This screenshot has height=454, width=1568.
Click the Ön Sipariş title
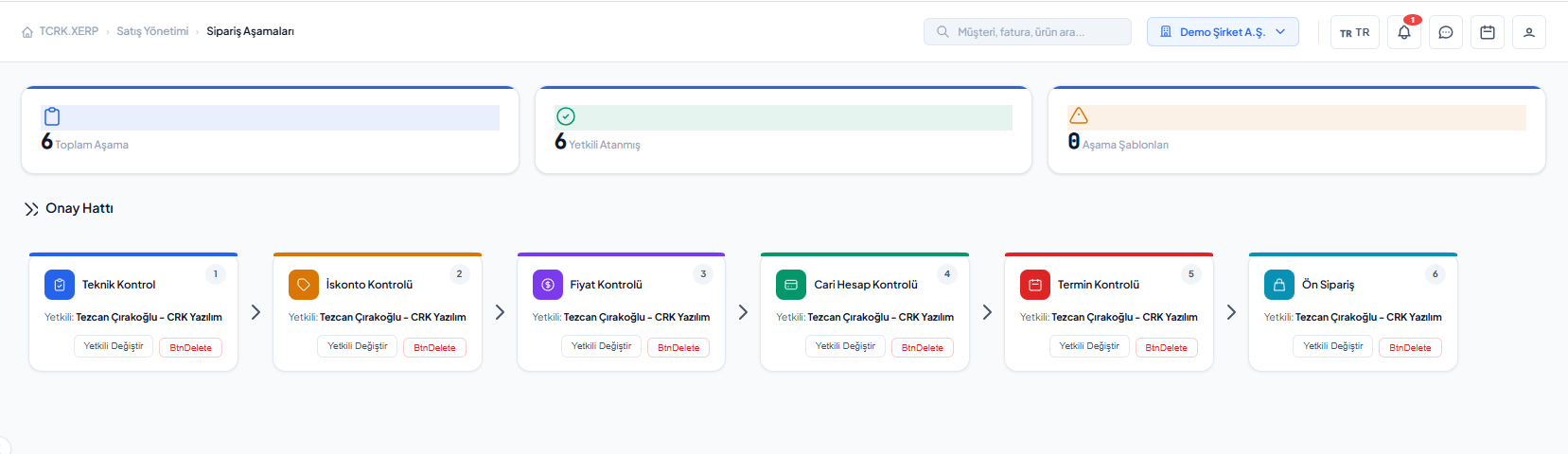1328,285
